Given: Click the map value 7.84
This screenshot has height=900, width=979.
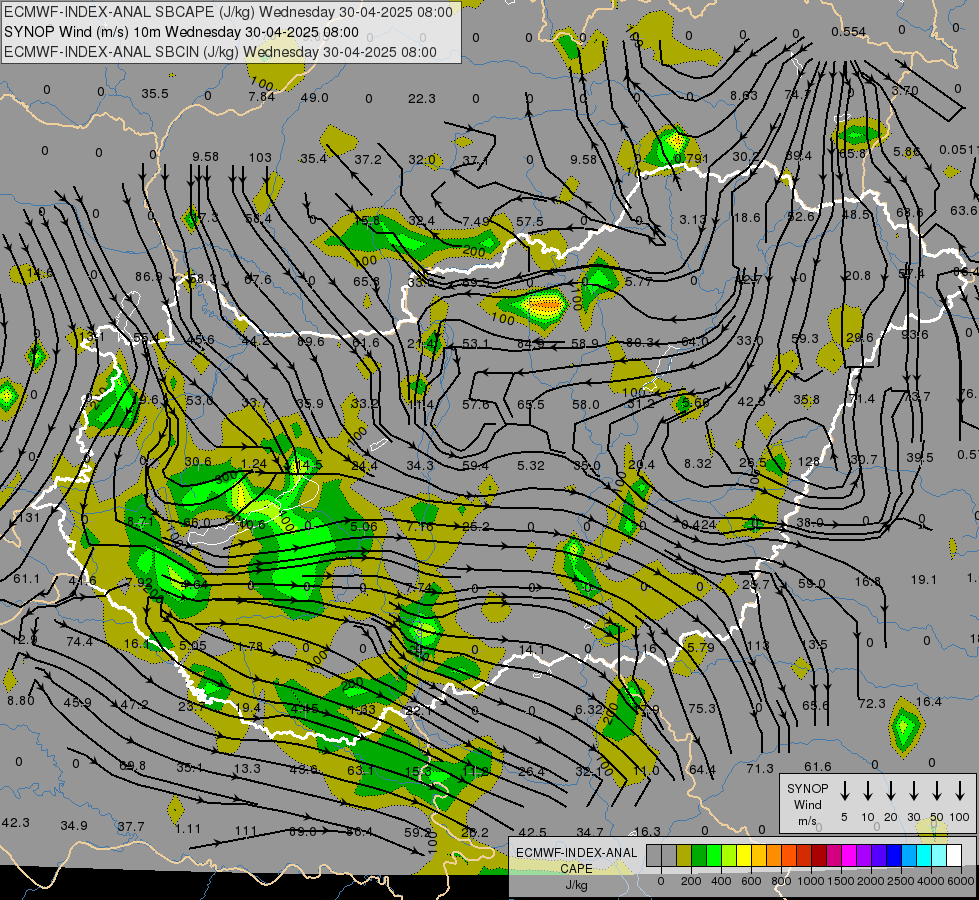Looking at the screenshot, I should 261,97.
